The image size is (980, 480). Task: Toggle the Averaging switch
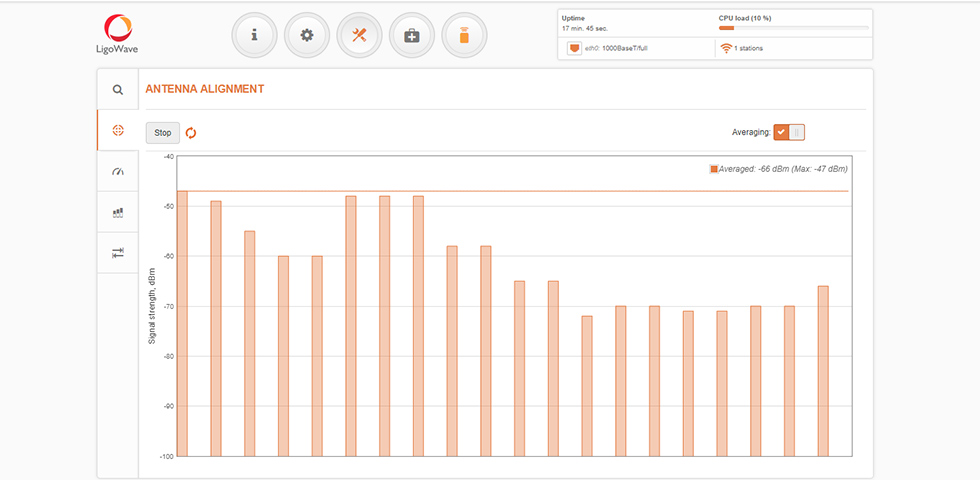pos(789,132)
